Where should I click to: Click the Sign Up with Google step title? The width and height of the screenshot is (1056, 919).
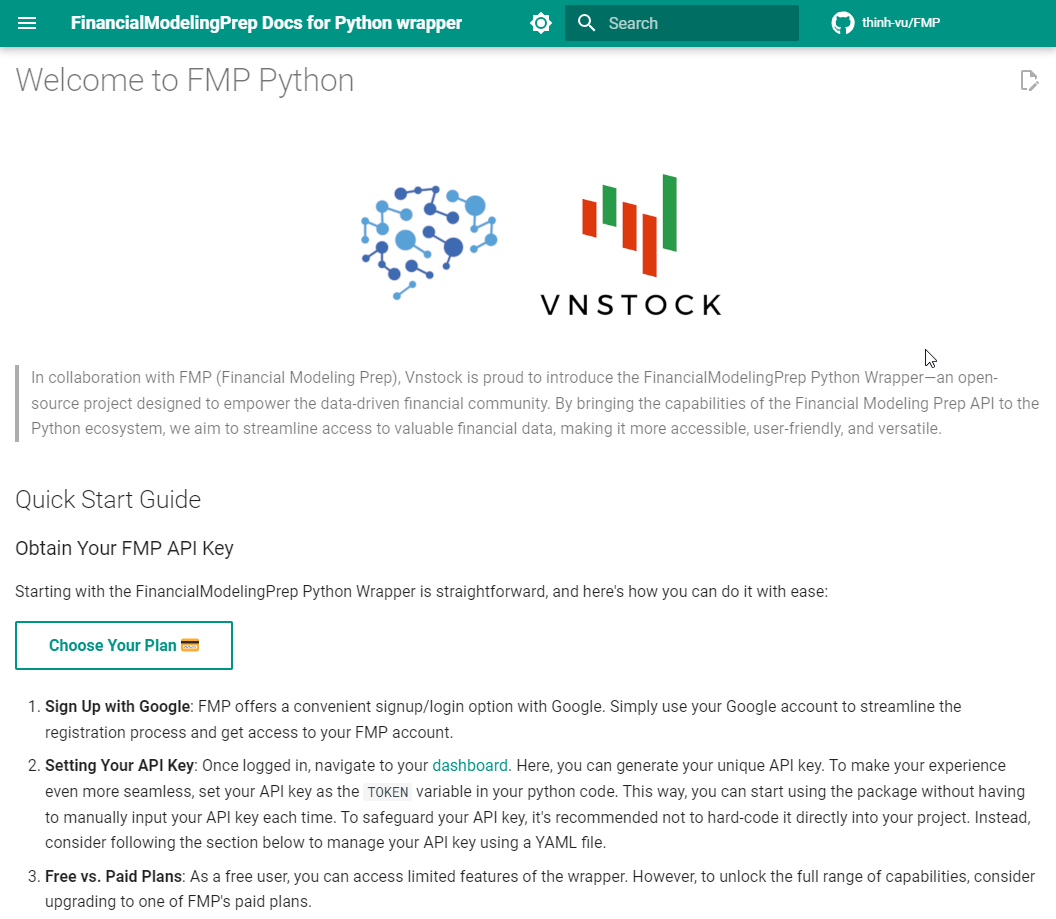[117, 706]
